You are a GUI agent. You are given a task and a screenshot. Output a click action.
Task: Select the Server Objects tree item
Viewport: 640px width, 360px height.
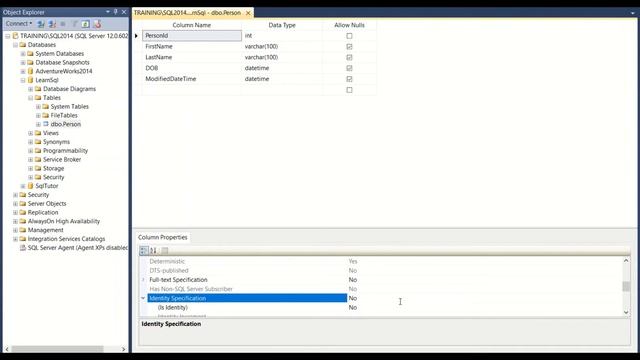[x=47, y=204]
